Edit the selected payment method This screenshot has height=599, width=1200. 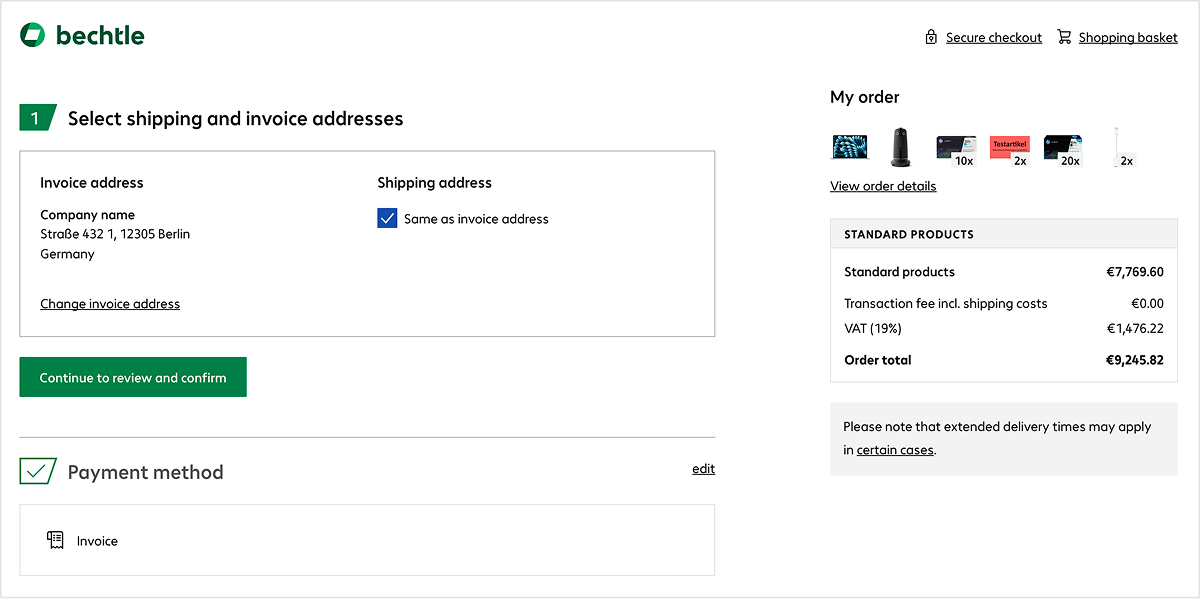703,468
